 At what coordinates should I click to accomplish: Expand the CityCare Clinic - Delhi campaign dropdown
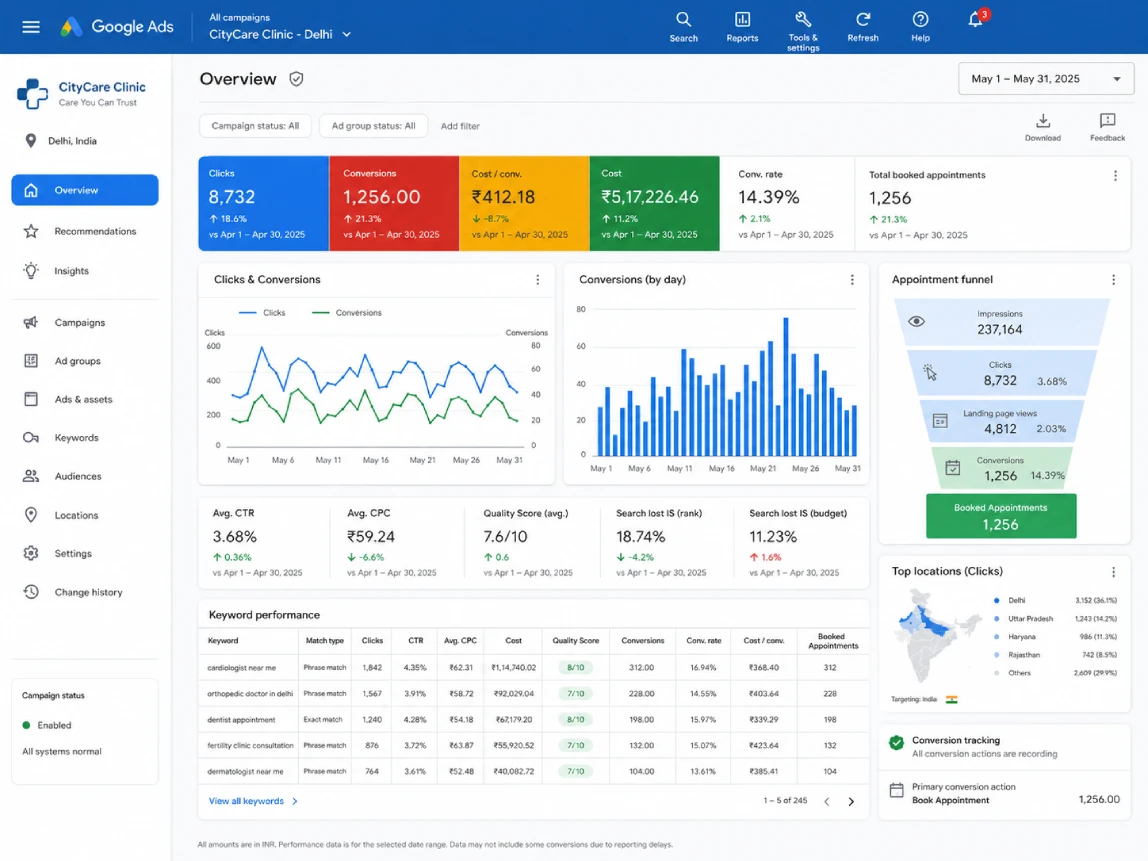280,34
